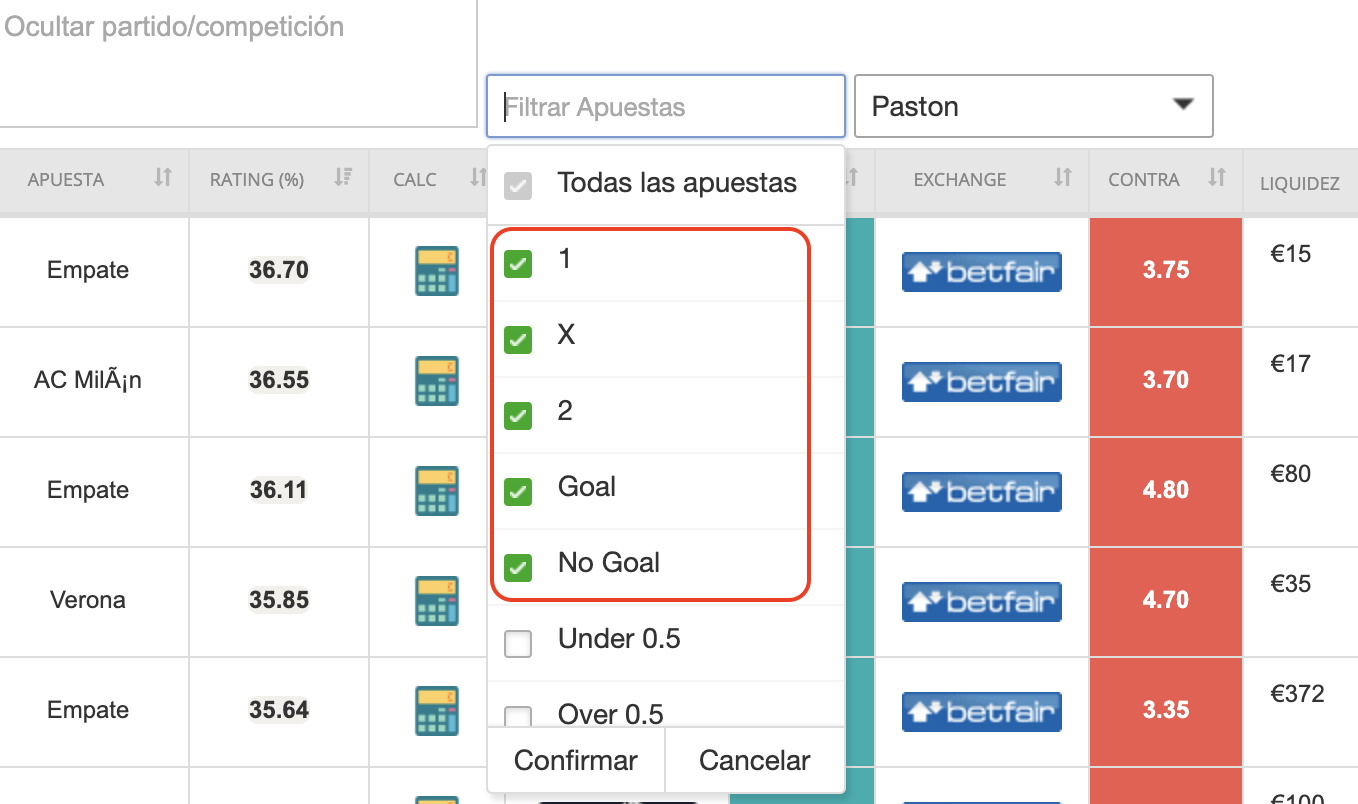This screenshot has height=804, width=1358.
Task: Expand the Paston dropdown
Action: click(x=1033, y=106)
